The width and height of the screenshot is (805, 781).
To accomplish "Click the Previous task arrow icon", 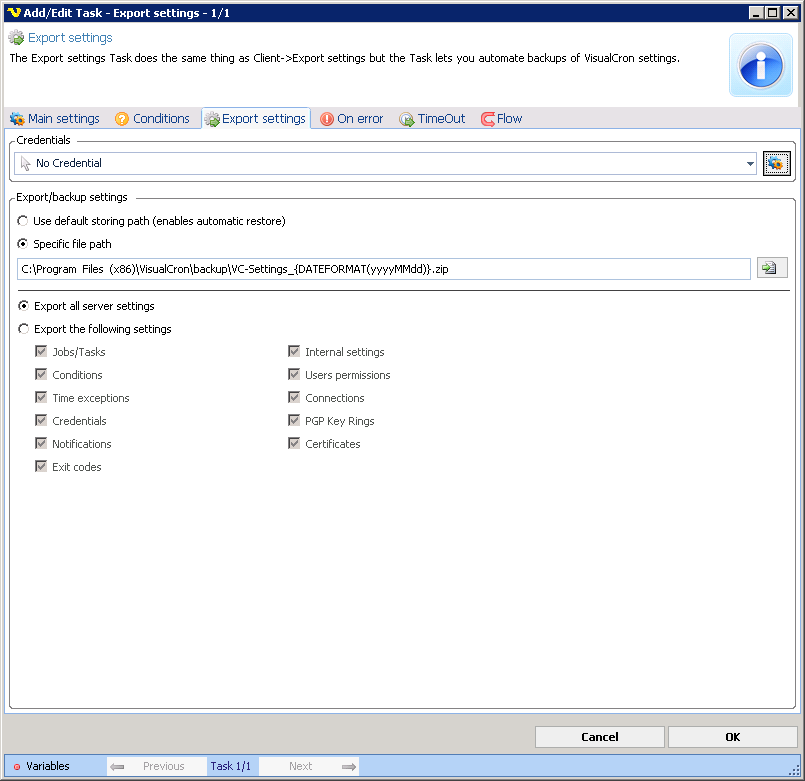I will point(117,767).
